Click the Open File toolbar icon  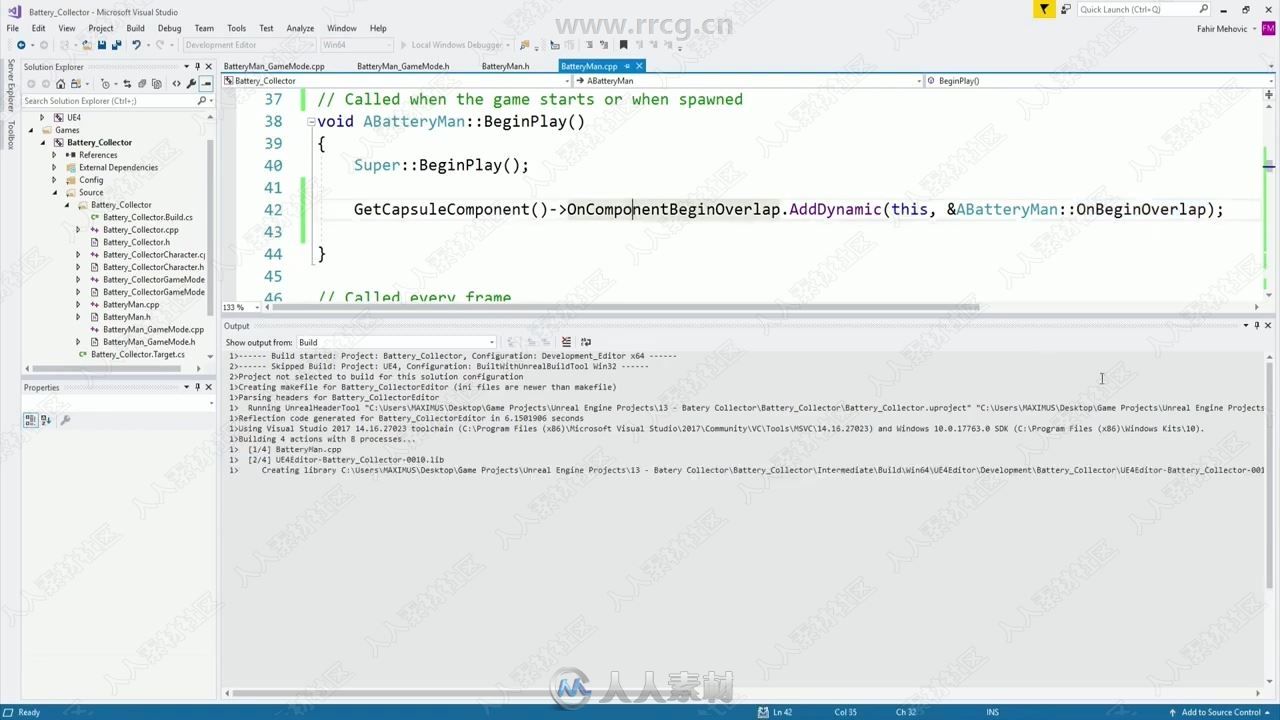coord(87,45)
